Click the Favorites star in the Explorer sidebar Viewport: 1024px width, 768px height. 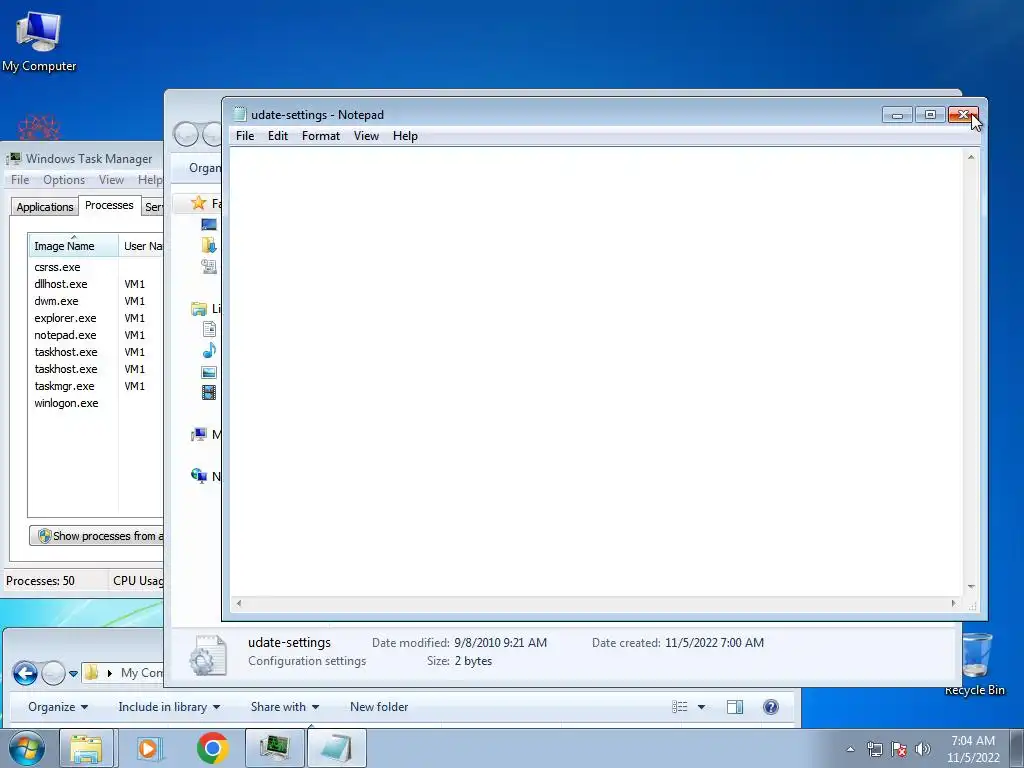199,203
